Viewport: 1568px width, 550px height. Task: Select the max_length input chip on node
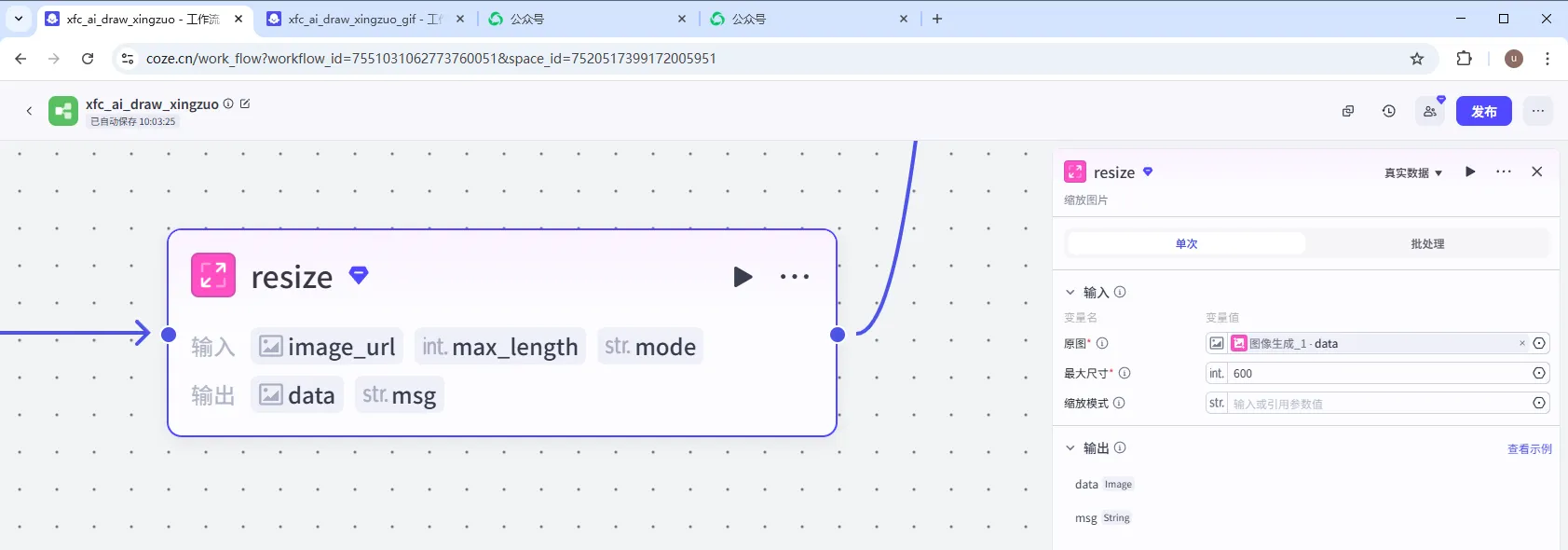coord(500,347)
